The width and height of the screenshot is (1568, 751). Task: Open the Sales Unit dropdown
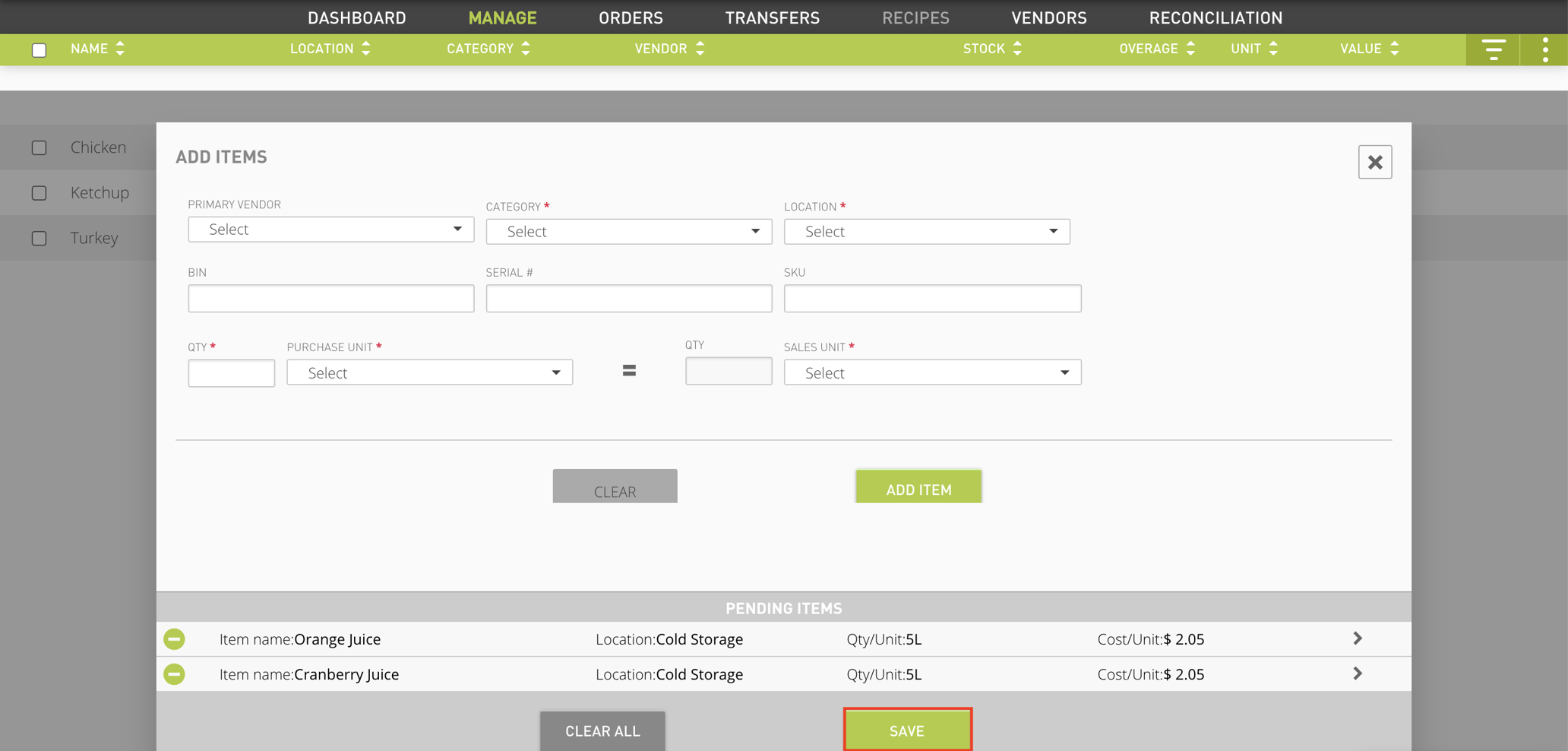(x=932, y=372)
